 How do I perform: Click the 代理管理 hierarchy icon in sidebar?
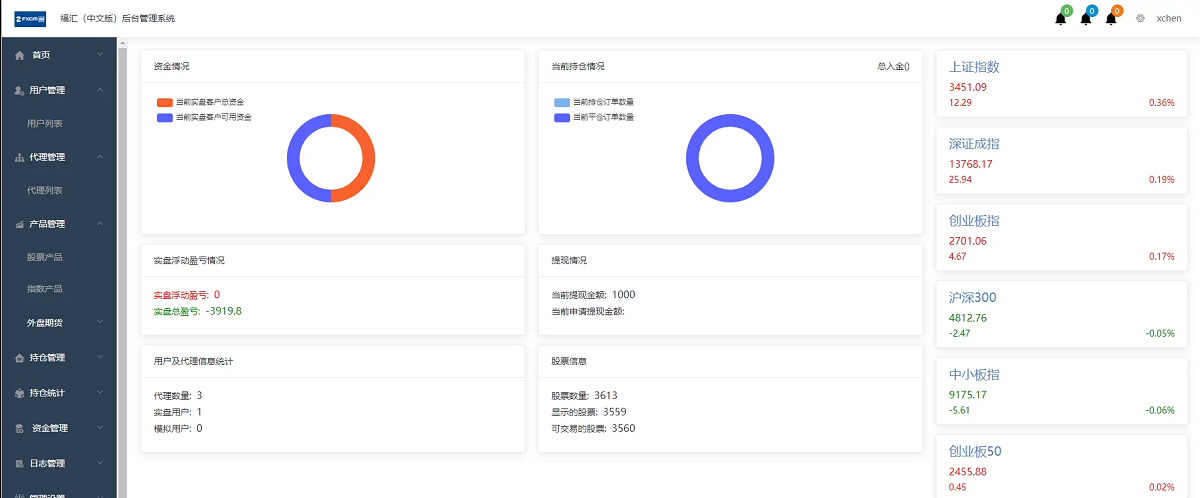[x=19, y=157]
